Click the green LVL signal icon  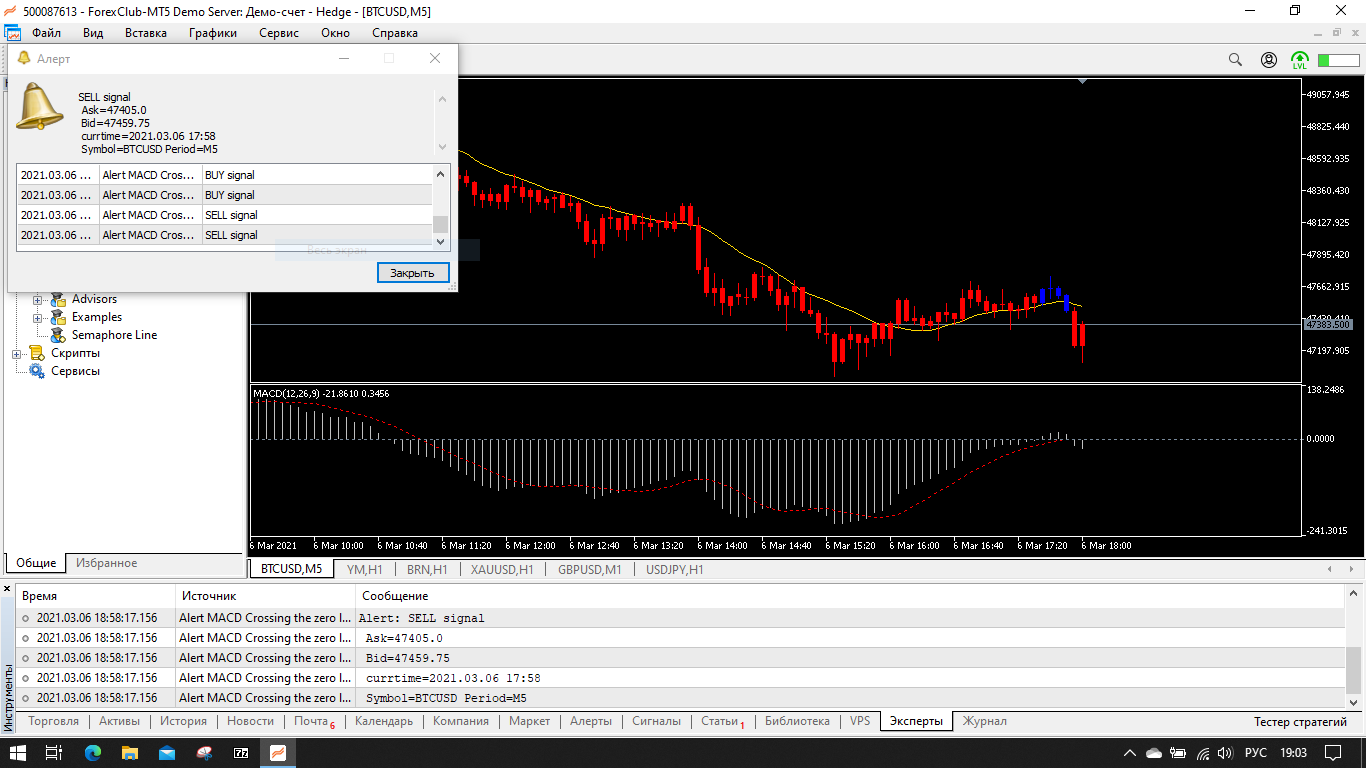click(1299, 60)
